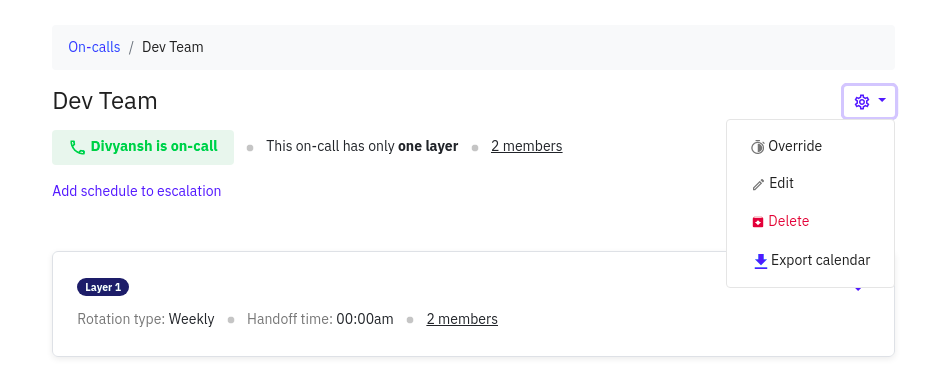Open Add schedule to escalation link
This screenshot has height=378, width=927.
coord(137,191)
